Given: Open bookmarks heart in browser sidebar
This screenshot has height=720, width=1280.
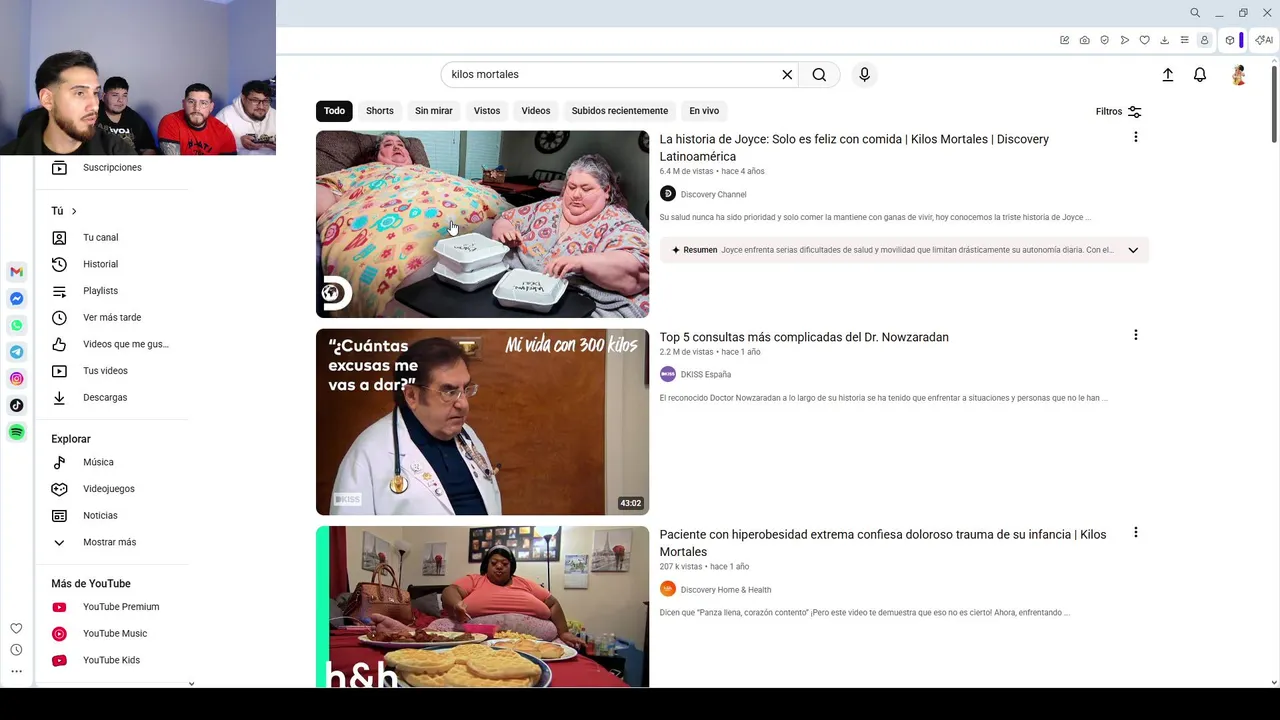Looking at the screenshot, I should (16, 628).
